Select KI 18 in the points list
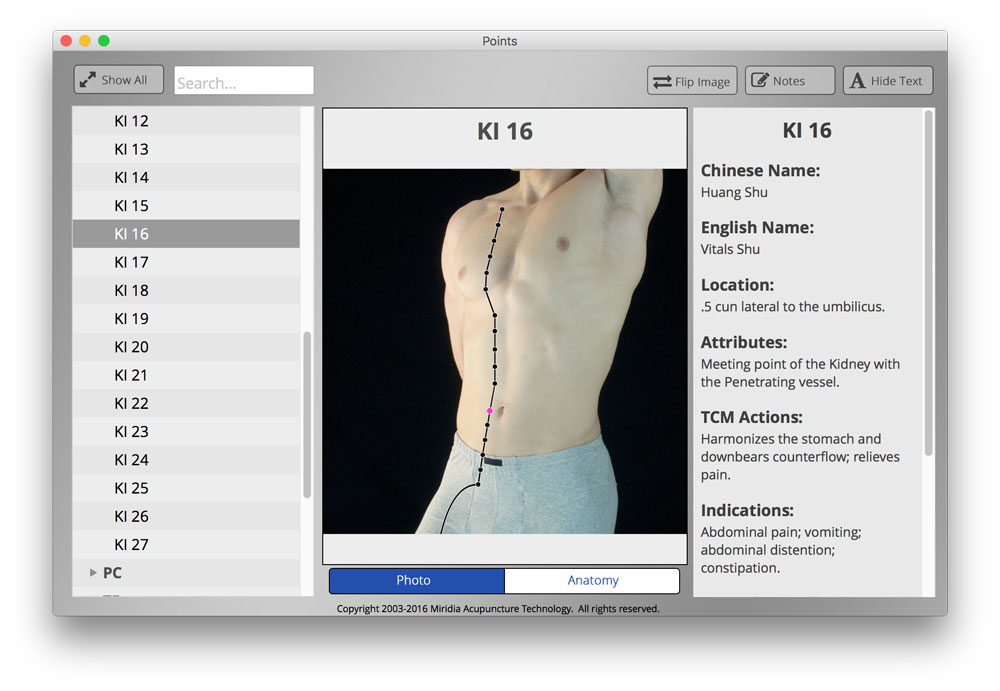1000x691 pixels. click(186, 290)
